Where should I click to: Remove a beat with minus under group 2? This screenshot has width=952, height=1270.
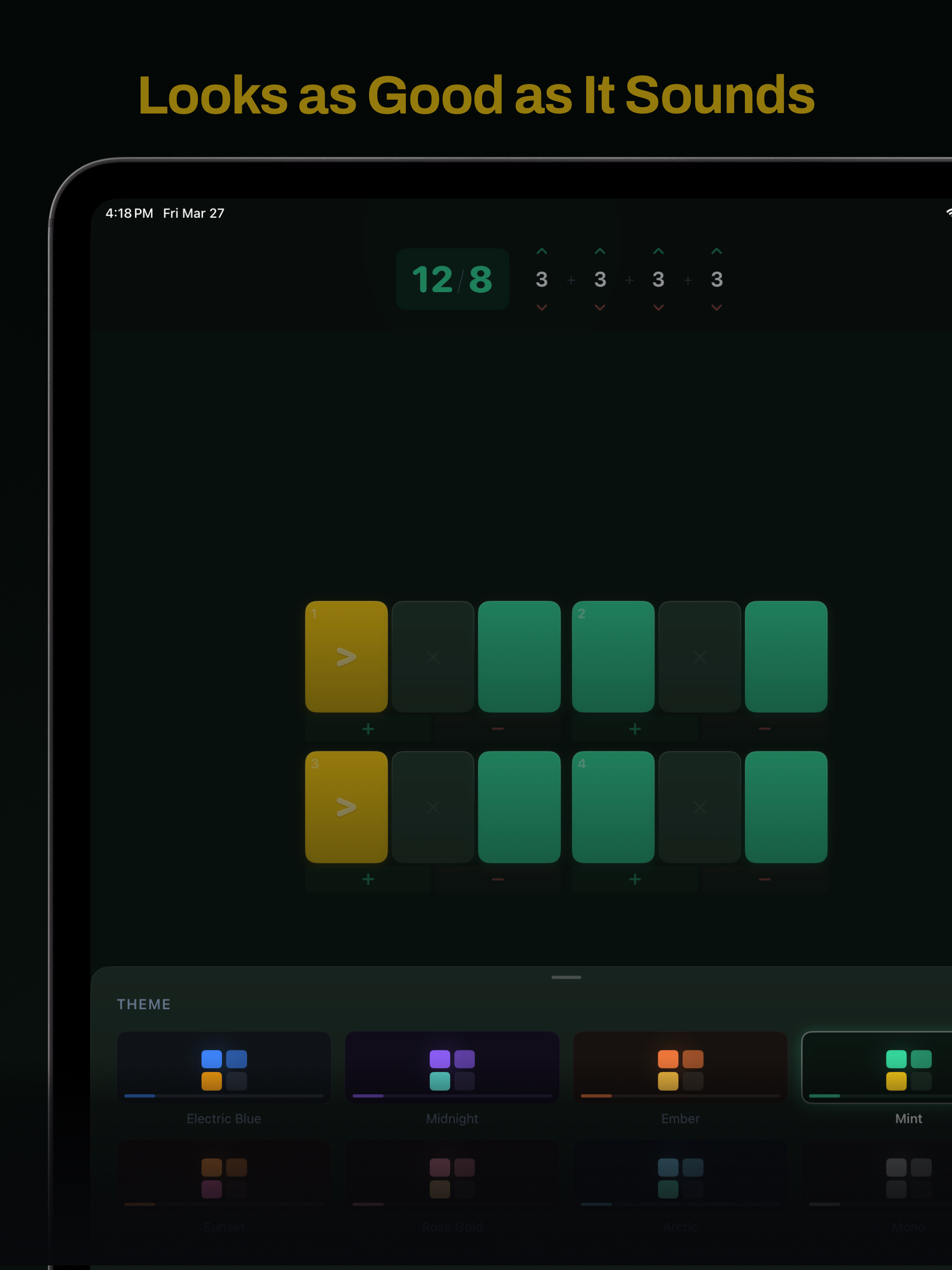[x=764, y=729]
